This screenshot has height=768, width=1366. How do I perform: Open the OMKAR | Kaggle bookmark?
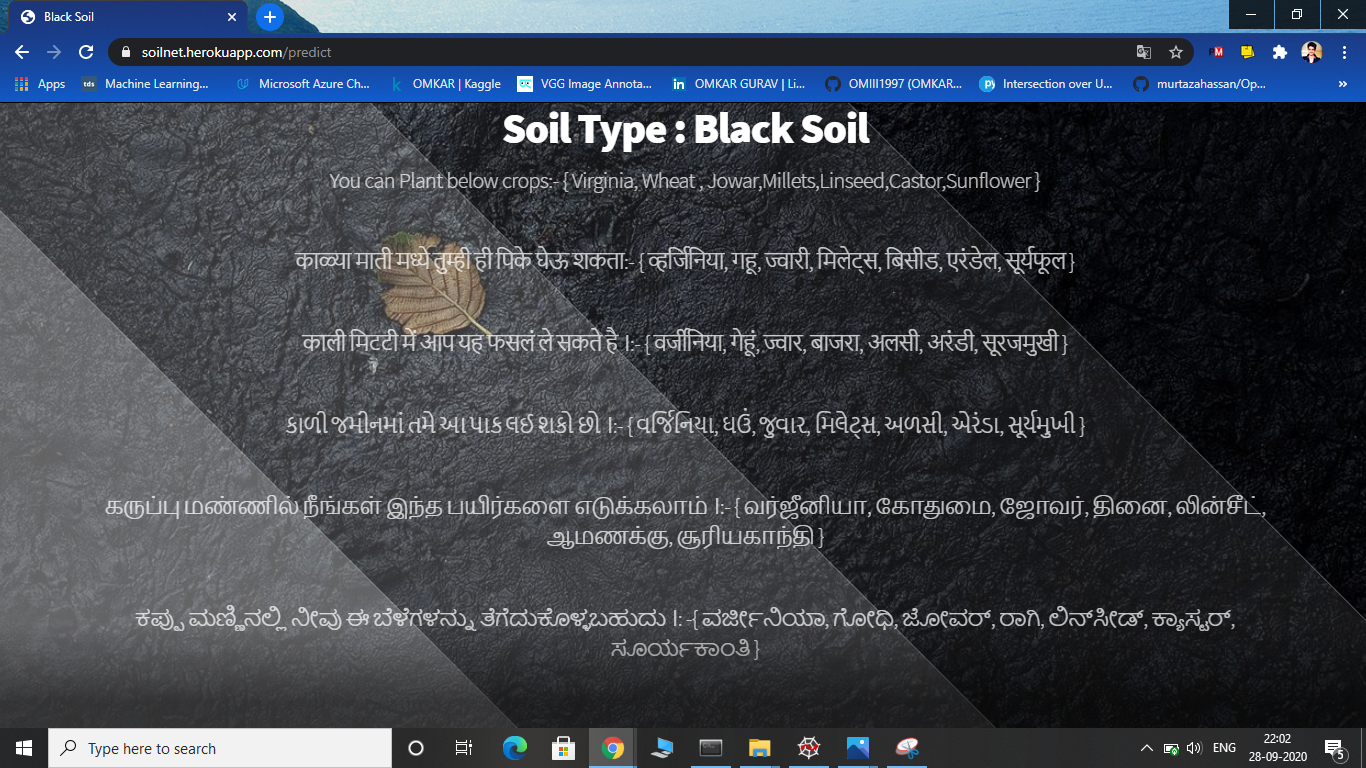[x=446, y=84]
